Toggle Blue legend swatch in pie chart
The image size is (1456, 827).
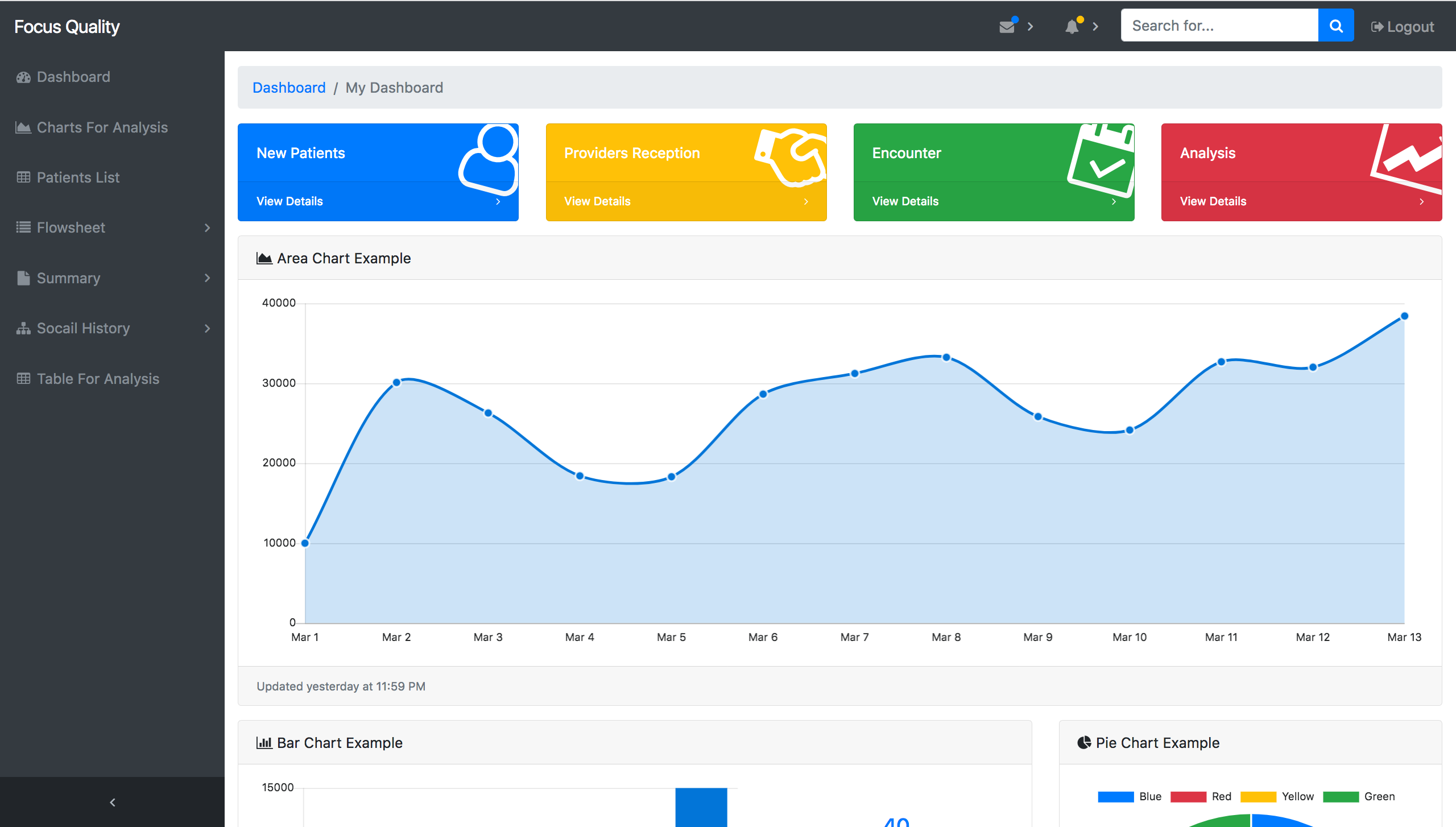tap(1116, 797)
